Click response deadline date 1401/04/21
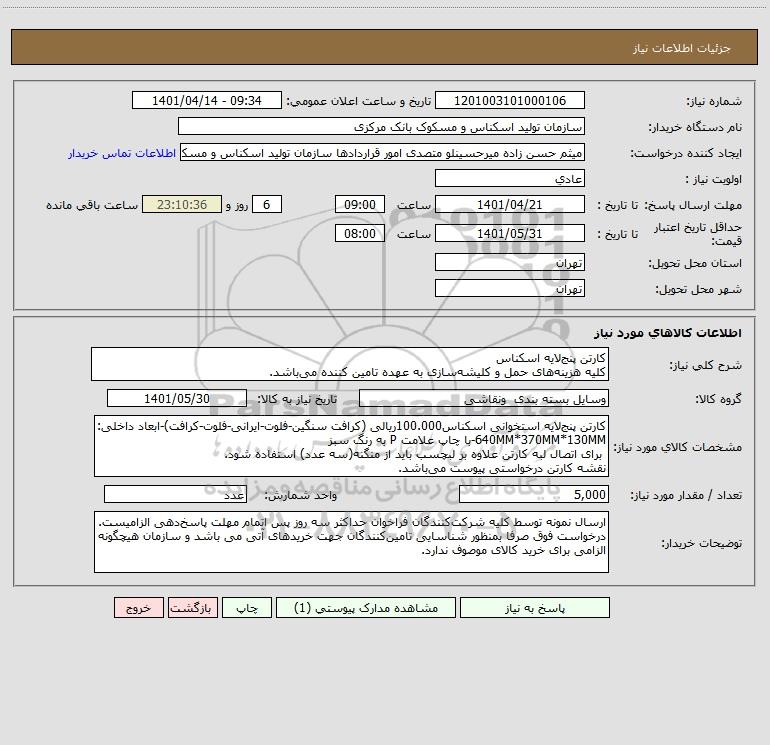 point(510,205)
